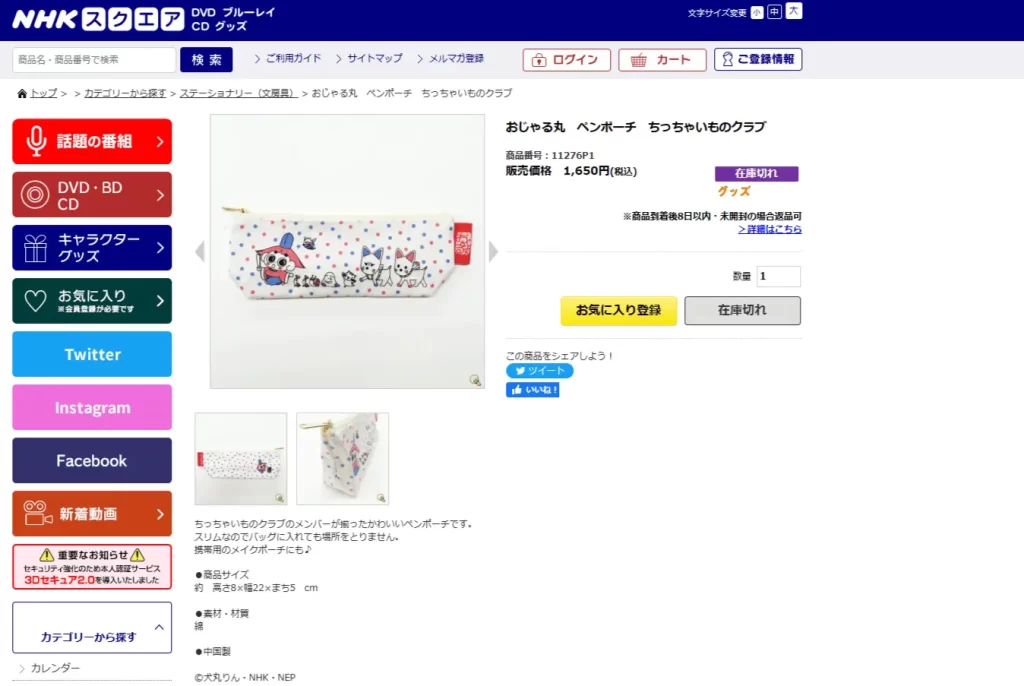The width and height of the screenshot is (1024, 686).
Task: Click the microphone icon on 話題の番組
Action: pyautogui.click(x=36, y=141)
